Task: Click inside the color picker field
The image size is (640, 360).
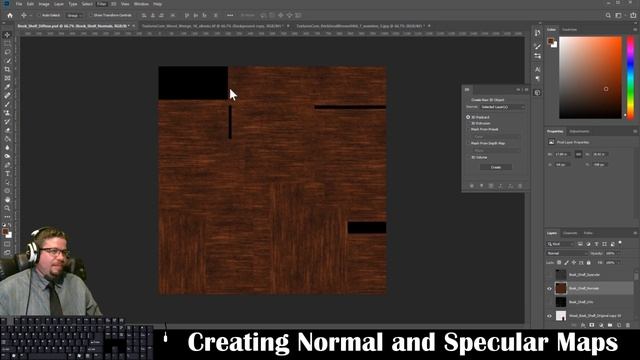Action: [x=590, y=78]
